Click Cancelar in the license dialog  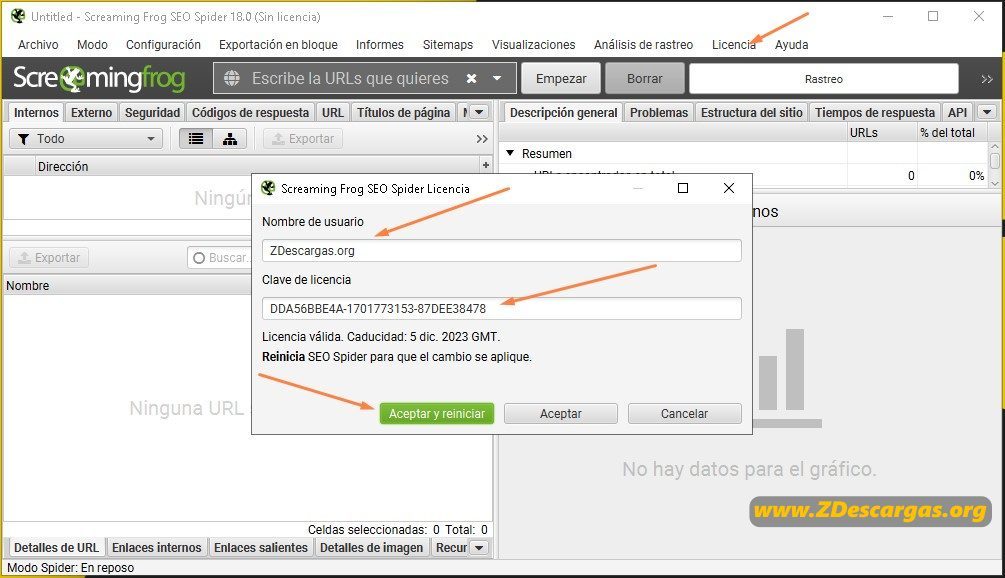click(x=685, y=413)
